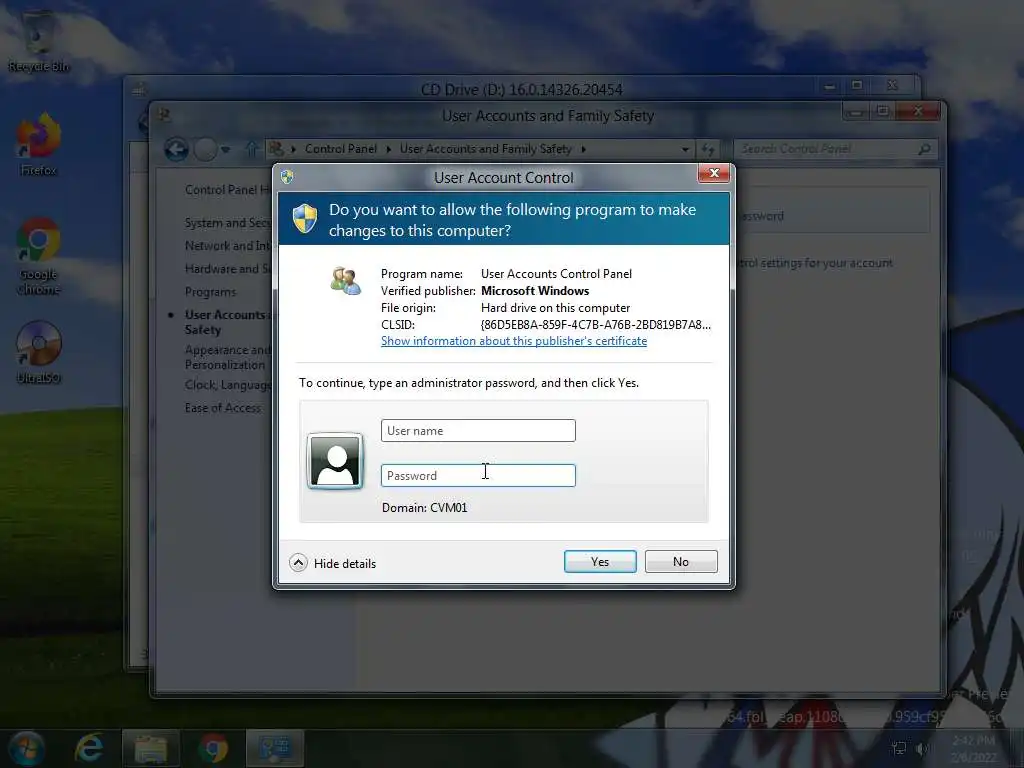Image resolution: width=1024 pixels, height=768 pixels.
Task: Open UltraISO desktop shortcut
Action: (38, 353)
